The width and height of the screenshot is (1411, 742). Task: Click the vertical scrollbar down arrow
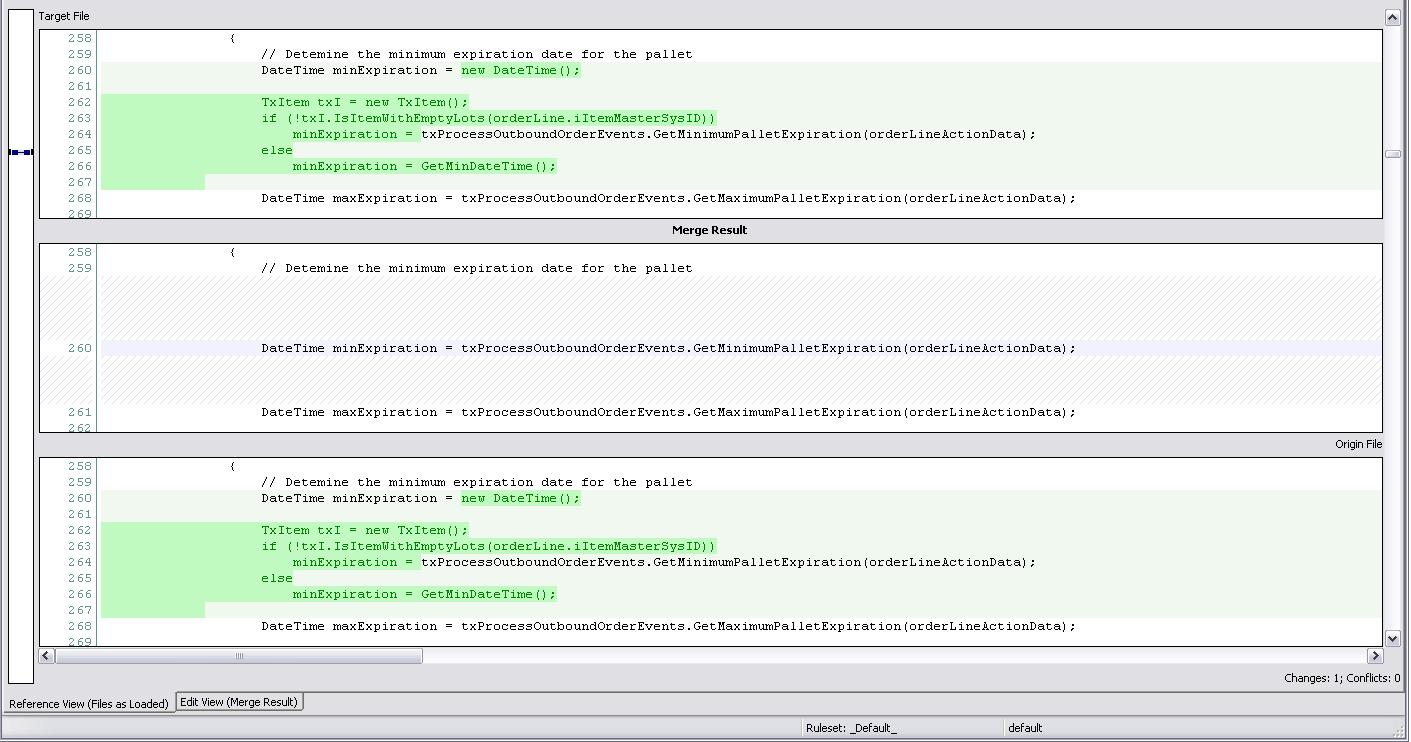click(1392, 638)
